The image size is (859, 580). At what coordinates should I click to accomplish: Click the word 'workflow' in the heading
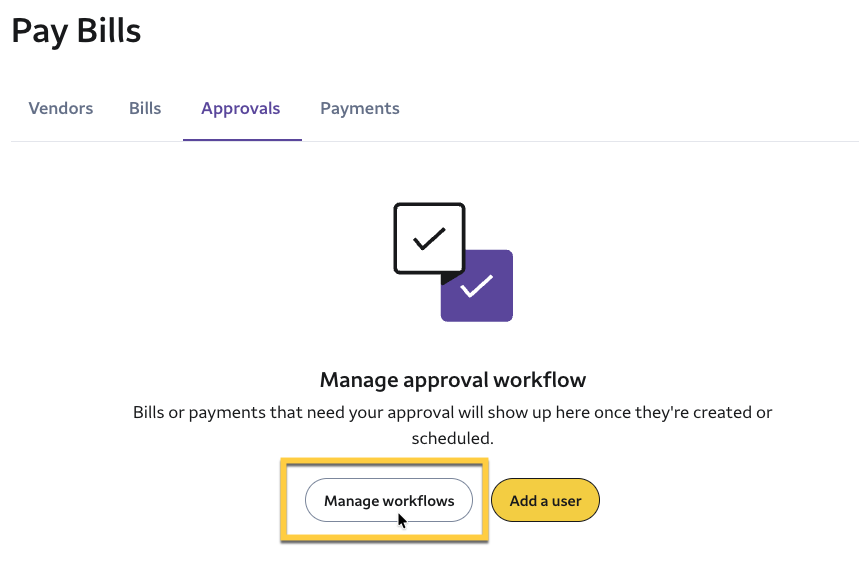(x=540, y=380)
